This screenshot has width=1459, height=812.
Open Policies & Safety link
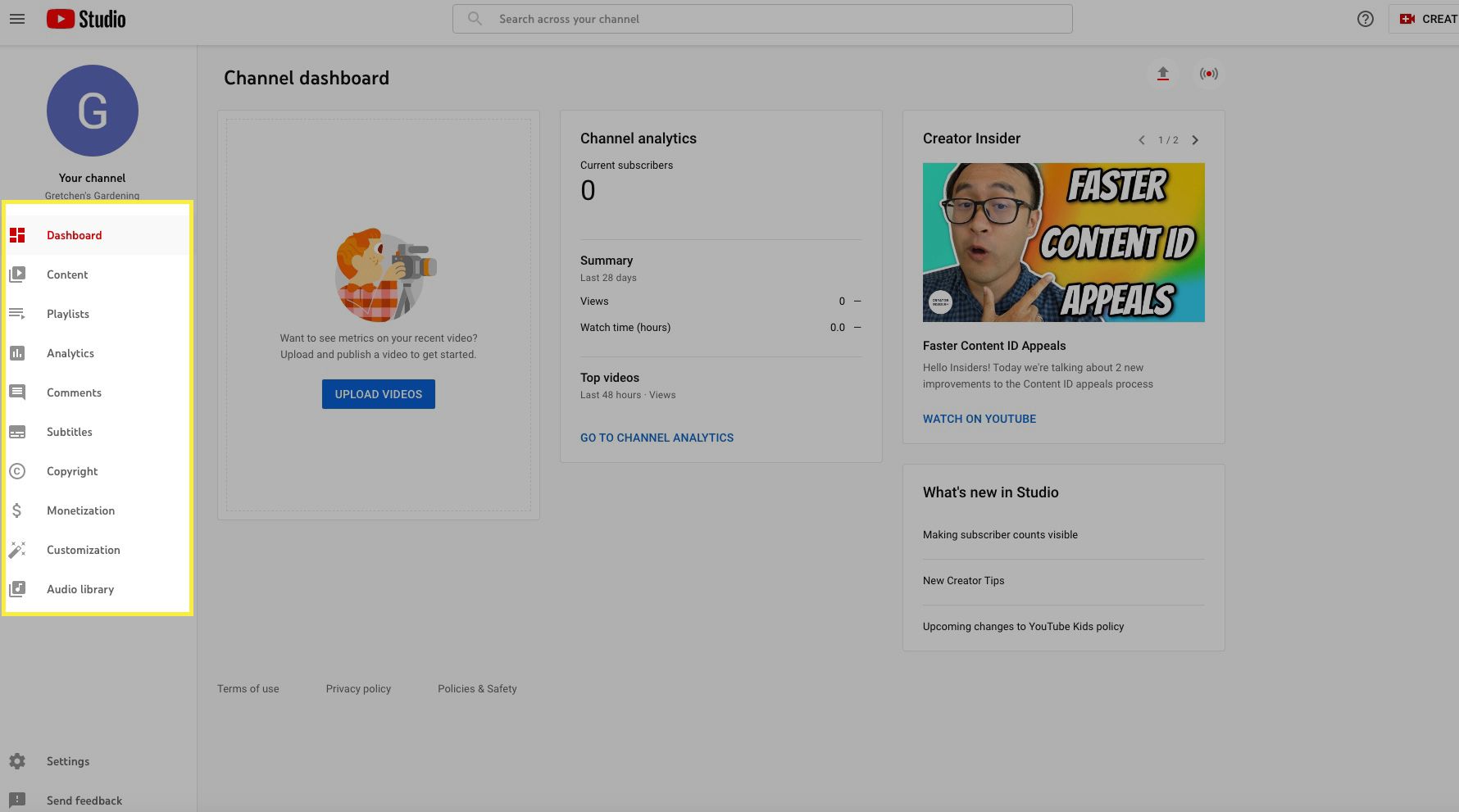[477, 689]
